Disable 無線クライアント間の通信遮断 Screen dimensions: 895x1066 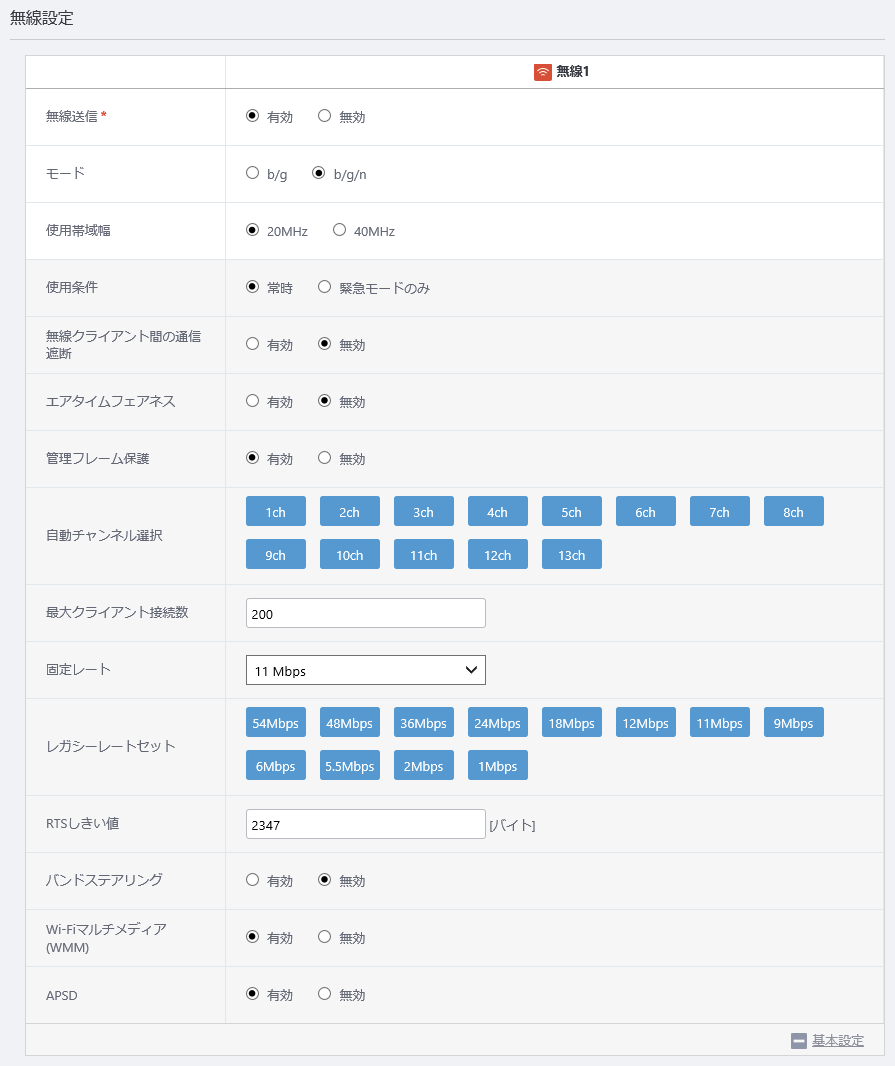point(324,344)
